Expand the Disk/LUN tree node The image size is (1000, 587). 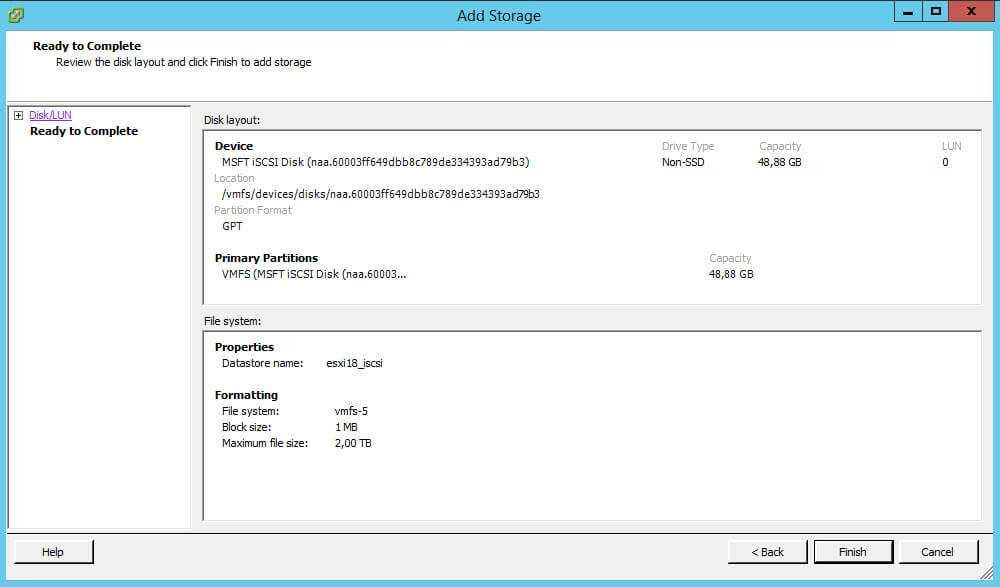pos(18,115)
